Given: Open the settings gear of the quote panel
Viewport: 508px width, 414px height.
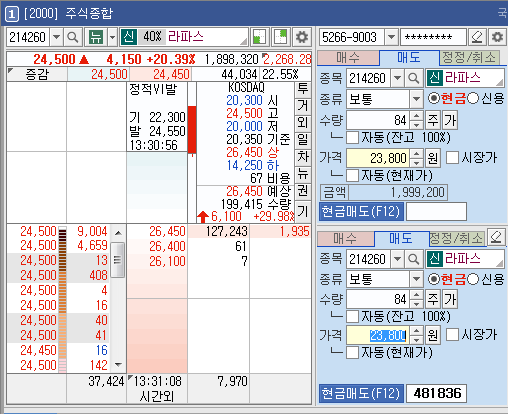Looking at the screenshot, I should point(302,37).
